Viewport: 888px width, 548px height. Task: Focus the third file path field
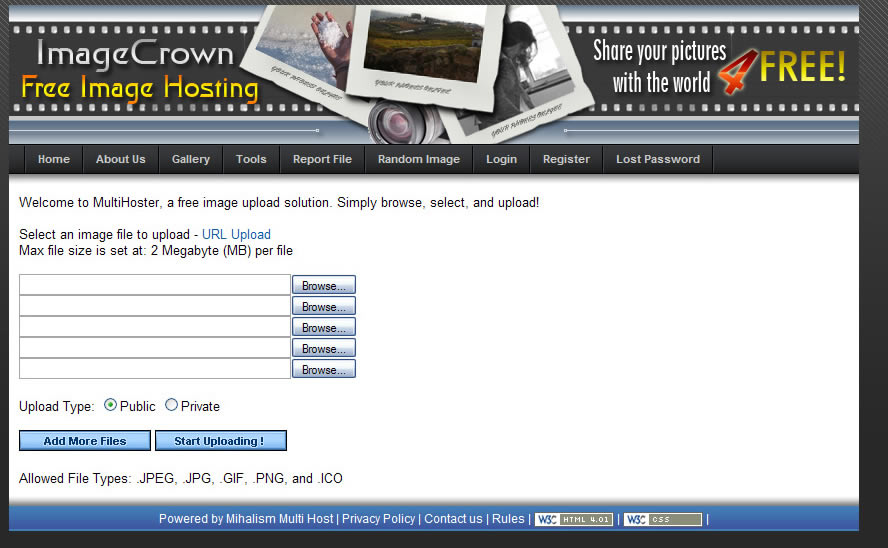[x=155, y=327]
